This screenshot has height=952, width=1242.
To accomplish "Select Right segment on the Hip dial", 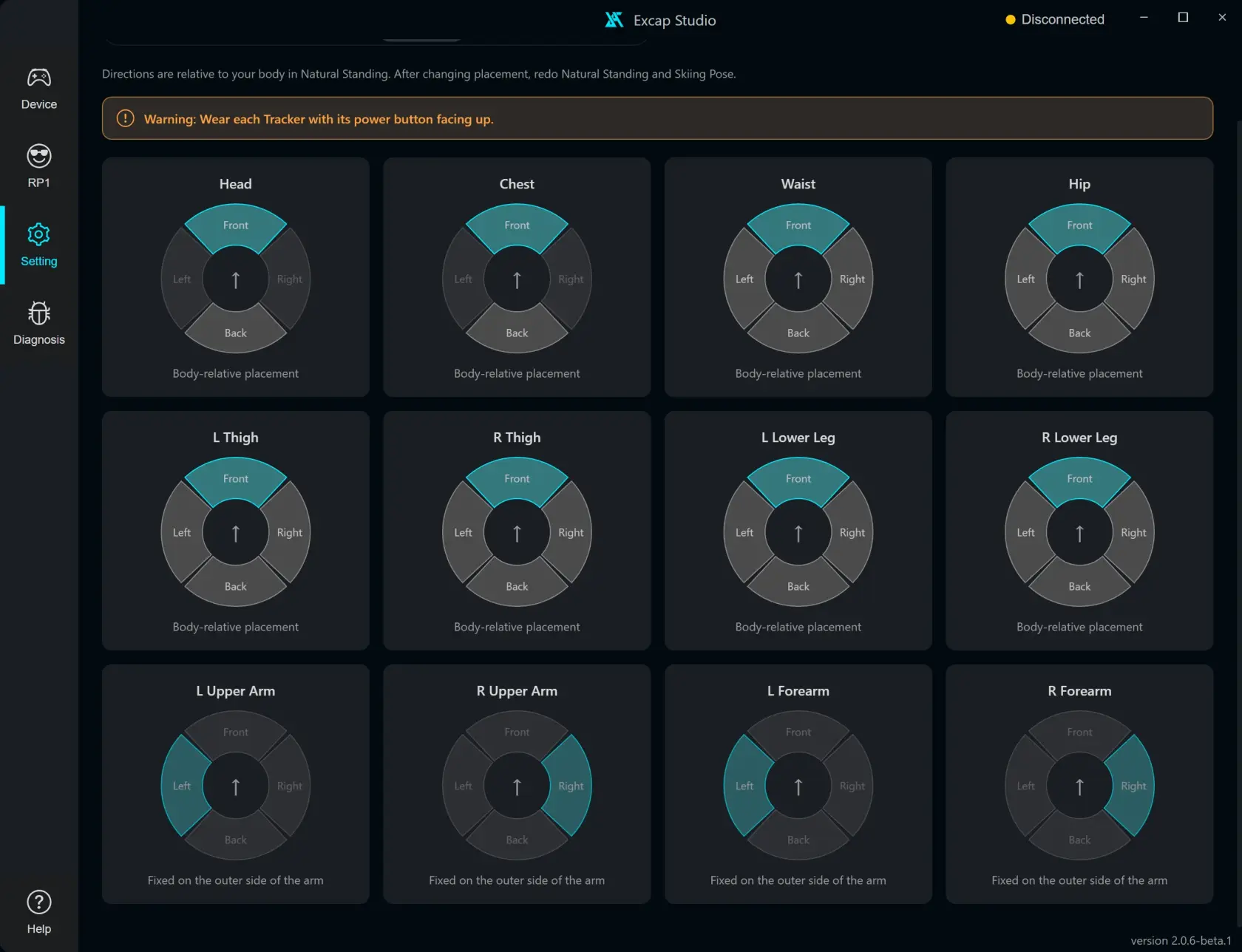I will point(1133,279).
